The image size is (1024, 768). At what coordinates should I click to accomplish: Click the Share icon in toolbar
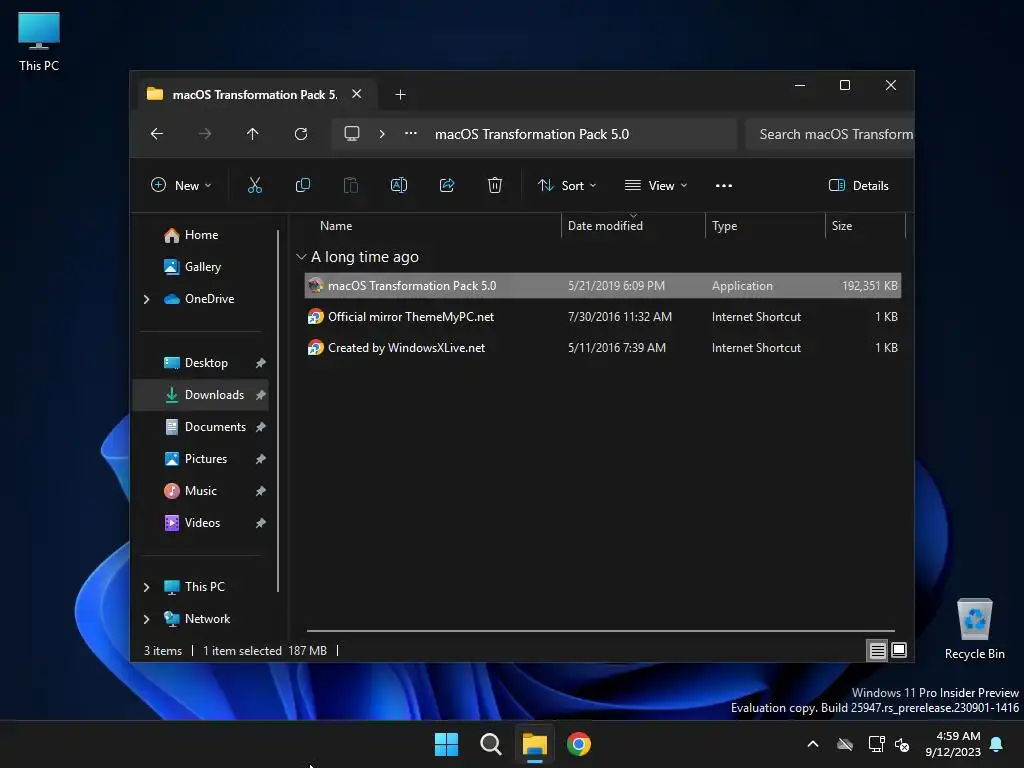coord(447,185)
